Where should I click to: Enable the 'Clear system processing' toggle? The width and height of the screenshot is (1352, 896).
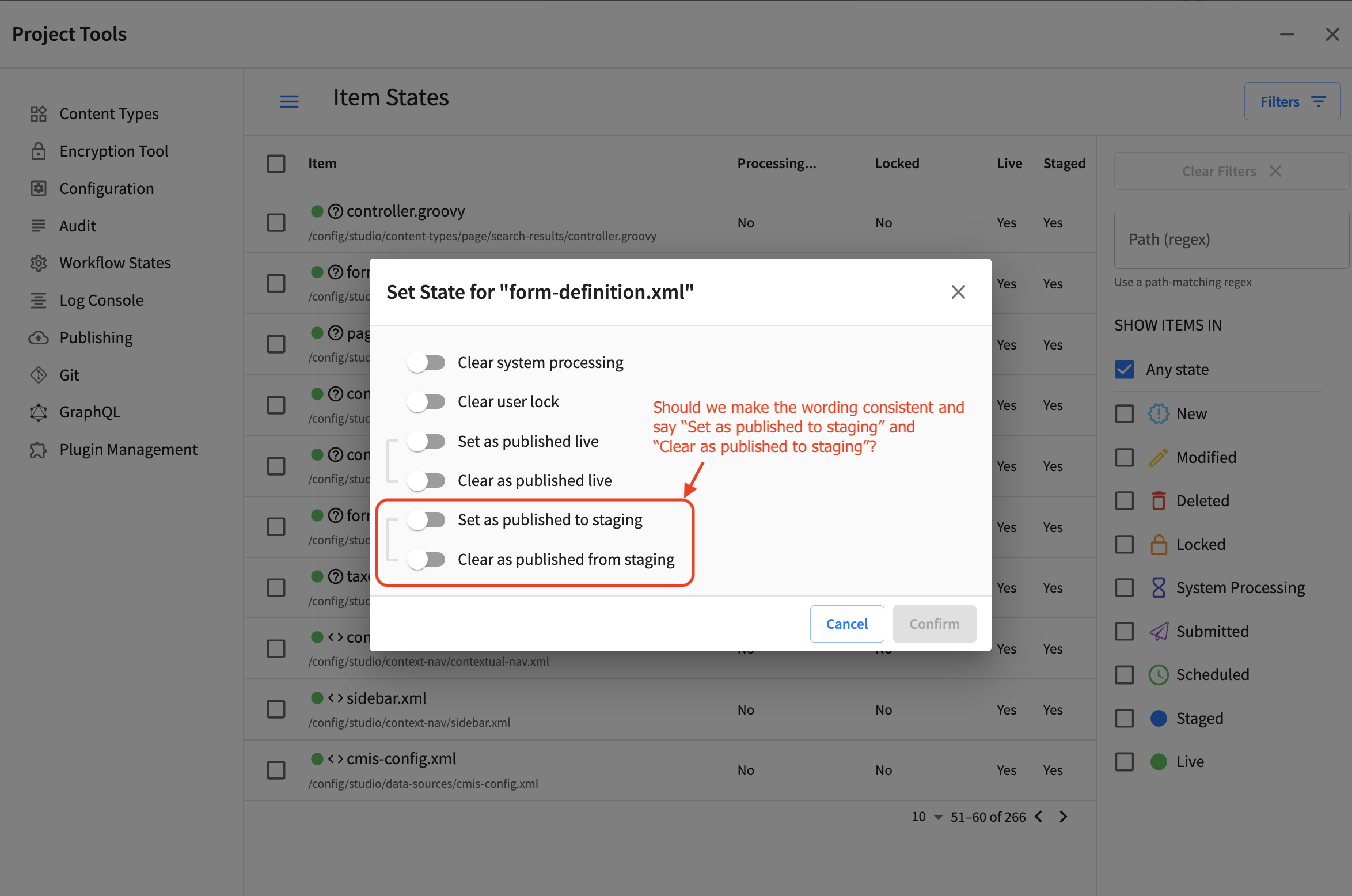[x=426, y=362]
